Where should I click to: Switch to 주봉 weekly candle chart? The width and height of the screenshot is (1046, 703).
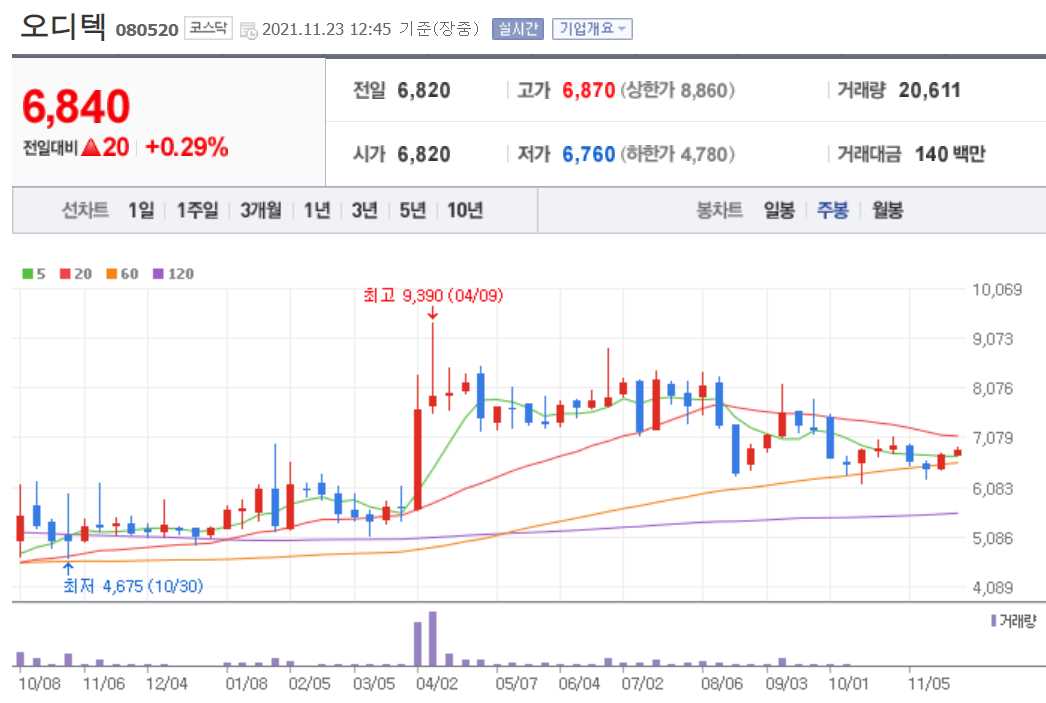[833, 211]
